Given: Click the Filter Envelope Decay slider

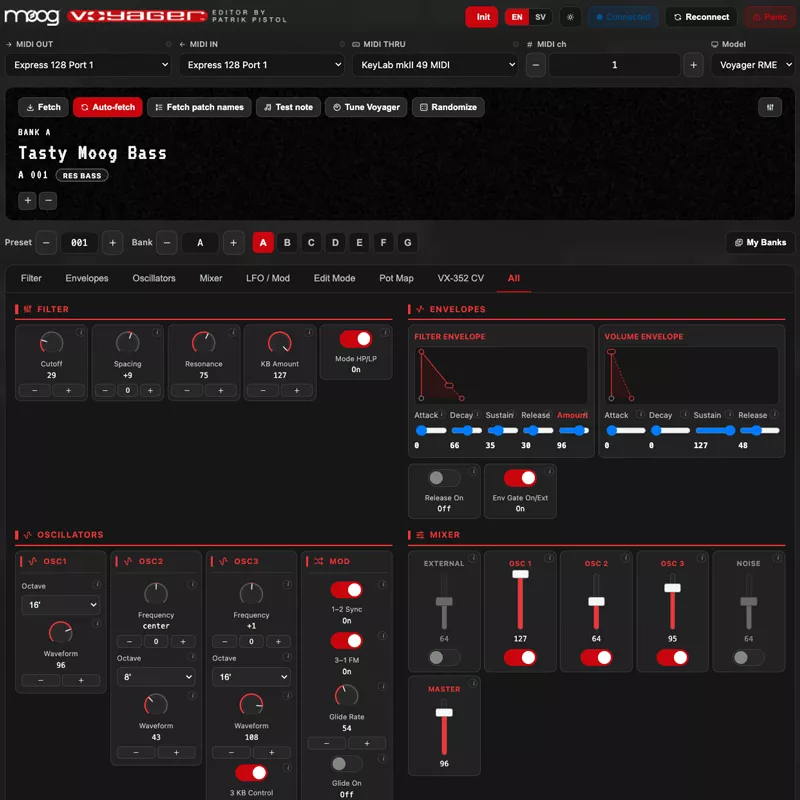Looking at the screenshot, I should [x=466, y=431].
